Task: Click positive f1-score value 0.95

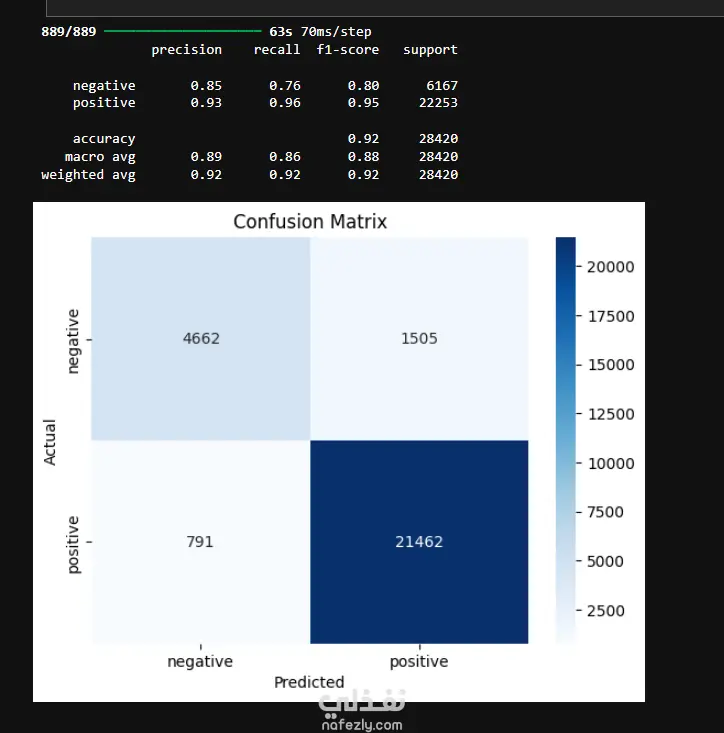Action: (x=363, y=102)
